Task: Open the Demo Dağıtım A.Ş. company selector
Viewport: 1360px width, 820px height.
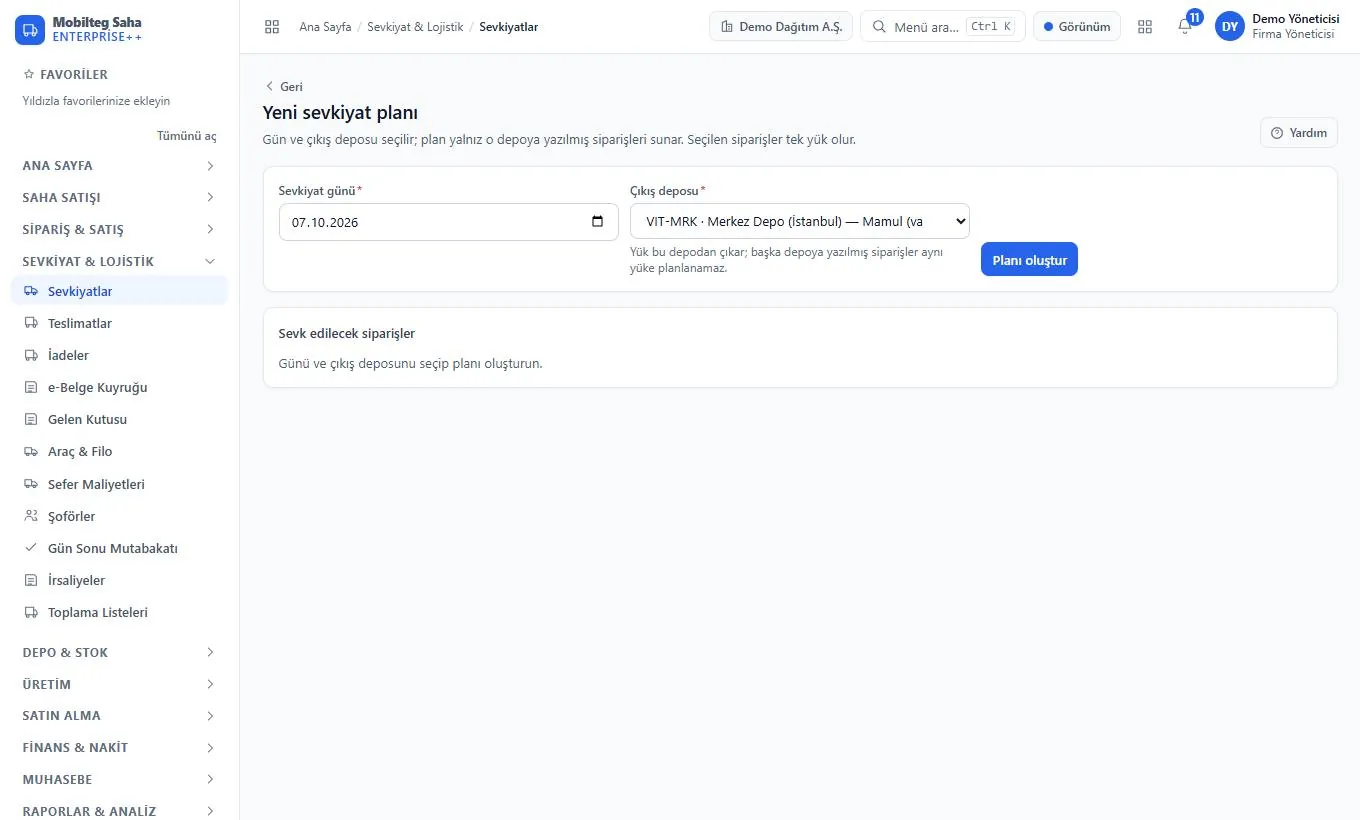Action: [x=780, y=27]
